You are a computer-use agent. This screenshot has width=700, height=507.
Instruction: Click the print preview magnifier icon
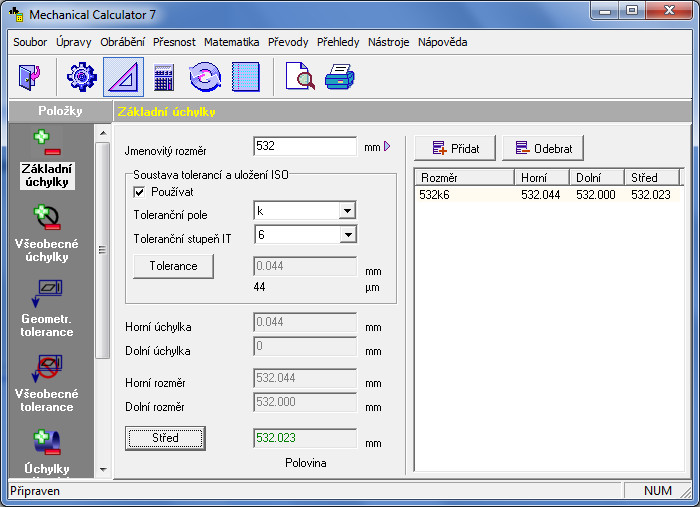click(300, 77)
